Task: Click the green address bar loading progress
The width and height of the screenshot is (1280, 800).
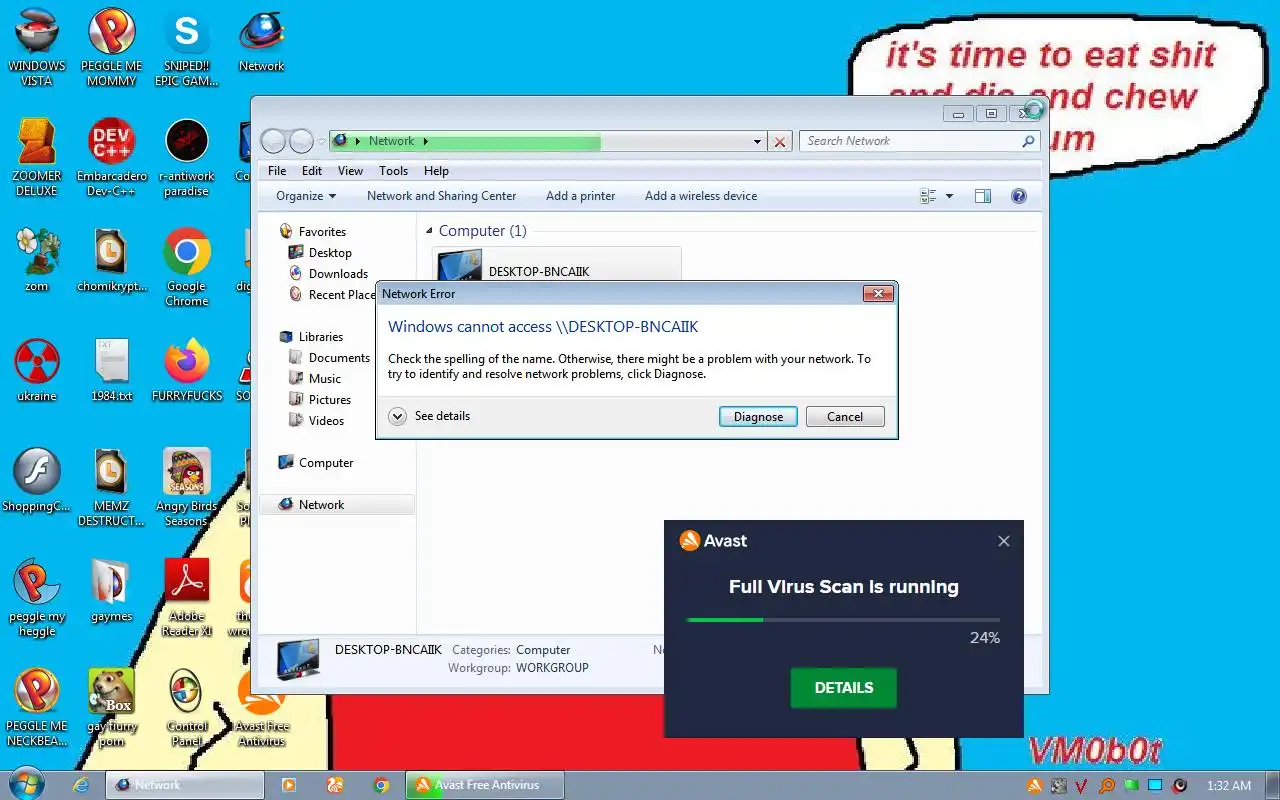Action: tap(465, 142)
